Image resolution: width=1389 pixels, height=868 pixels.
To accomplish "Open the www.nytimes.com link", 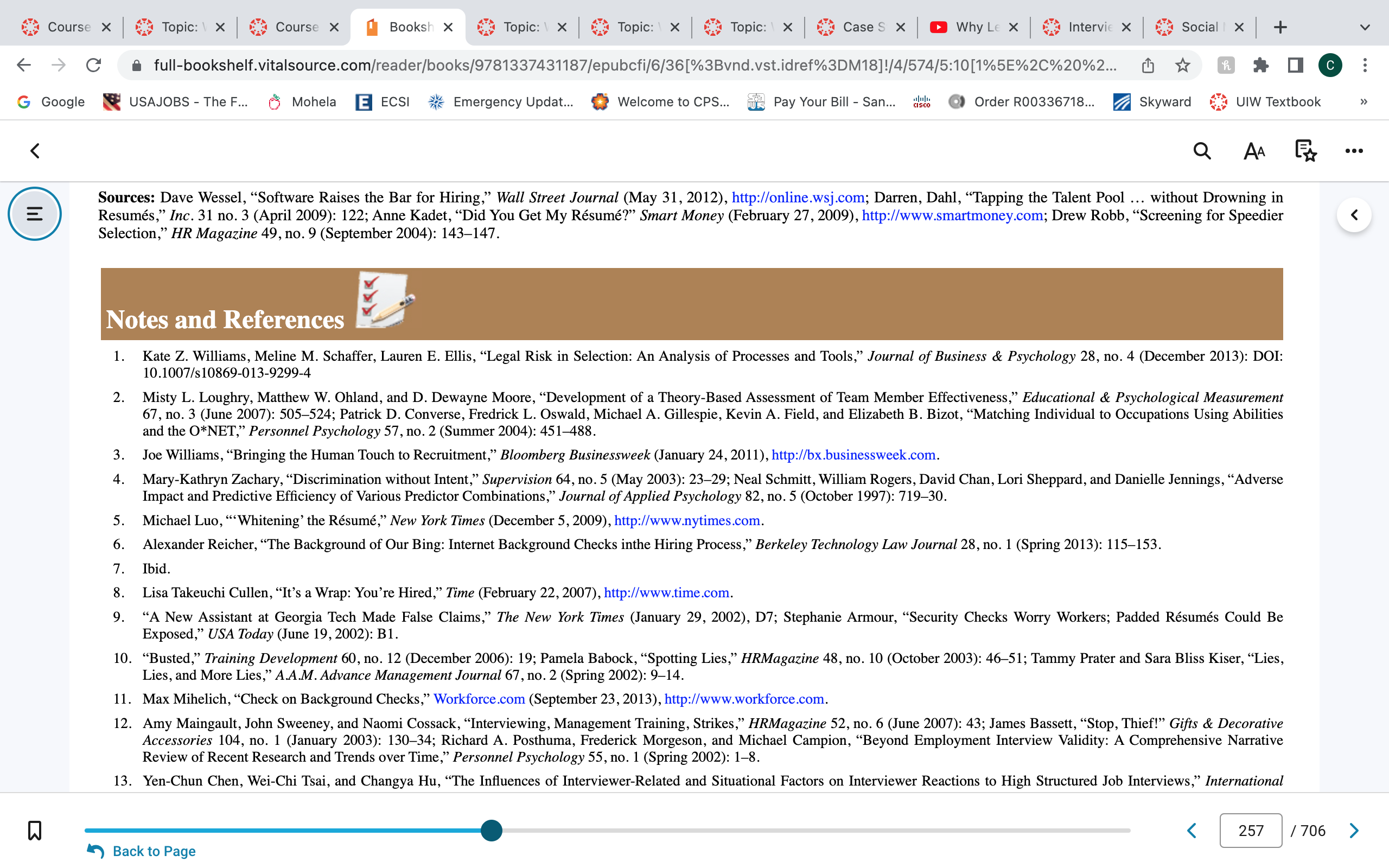I will click(x=687, y=520).
